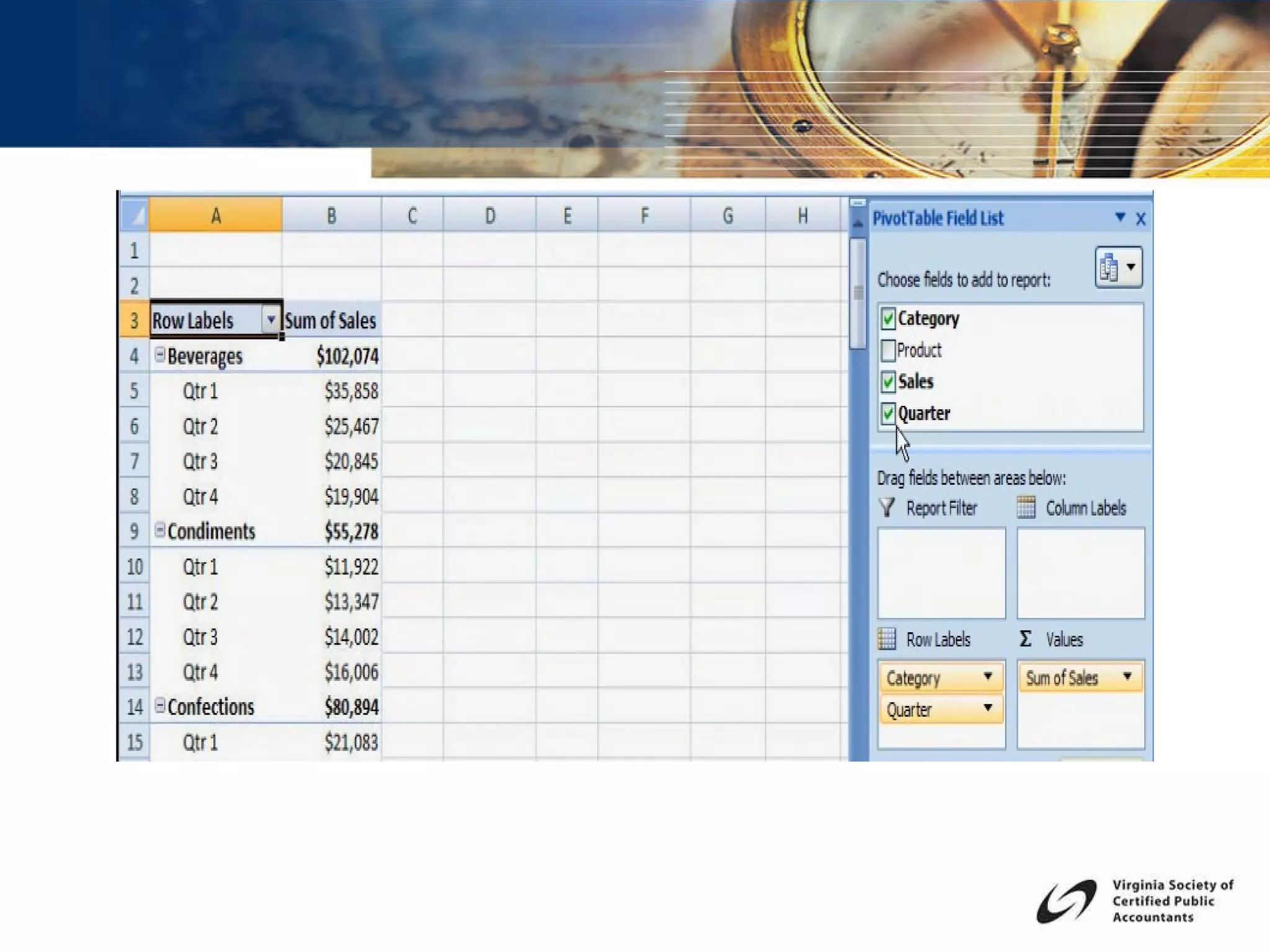Screen dimensions: 1270x952
Task: Click the Report Filter funnel icon
Action: (x=887, y=508)
